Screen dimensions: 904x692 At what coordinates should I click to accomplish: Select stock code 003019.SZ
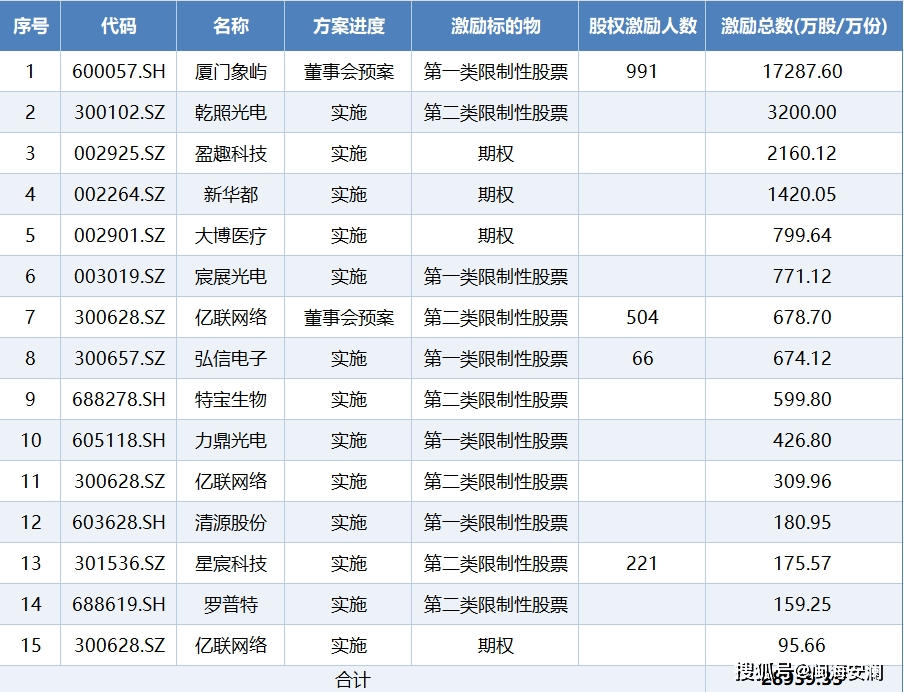click(119, 276)
